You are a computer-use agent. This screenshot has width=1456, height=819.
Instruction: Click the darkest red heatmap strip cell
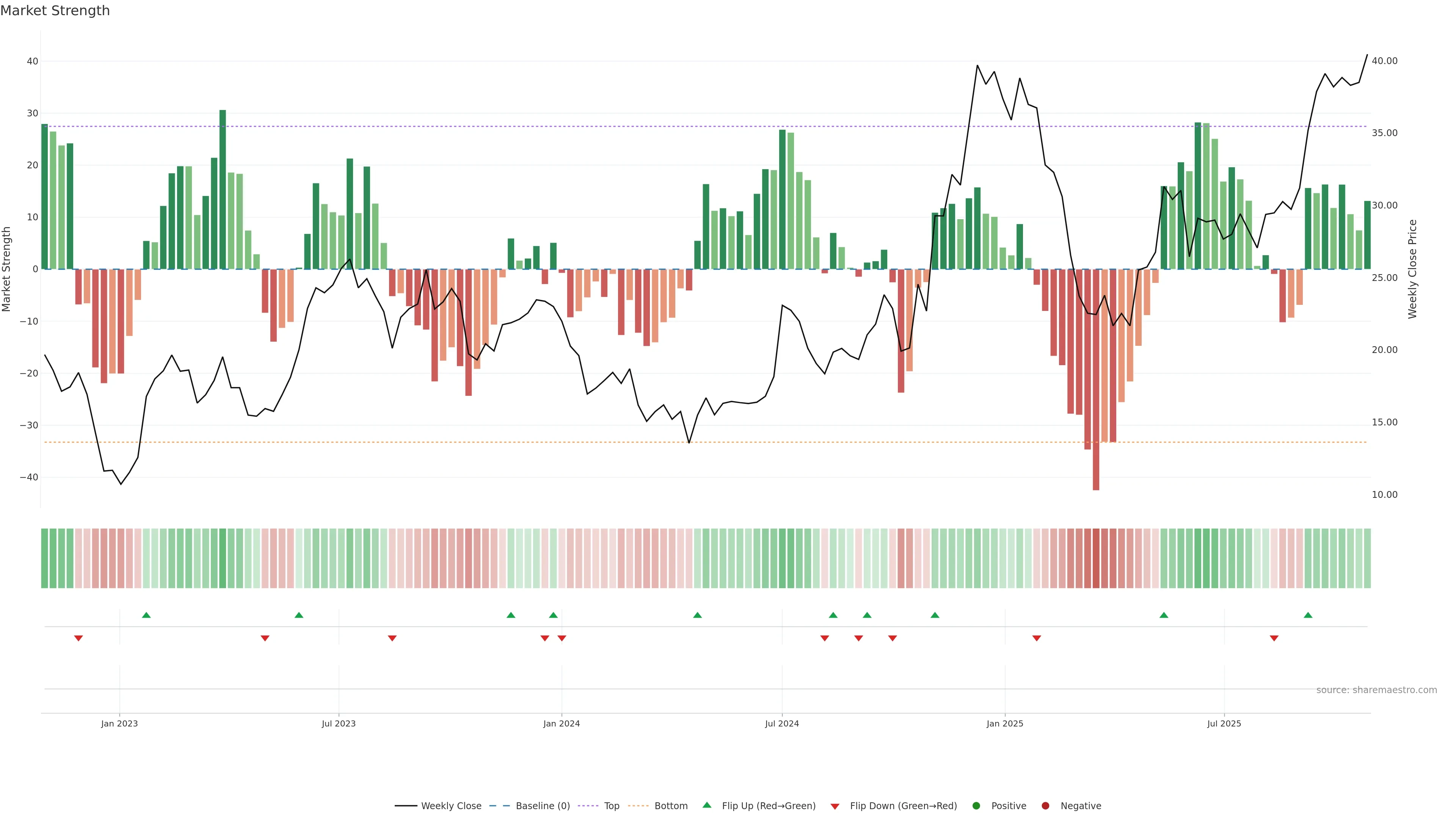coord(1096,559)
